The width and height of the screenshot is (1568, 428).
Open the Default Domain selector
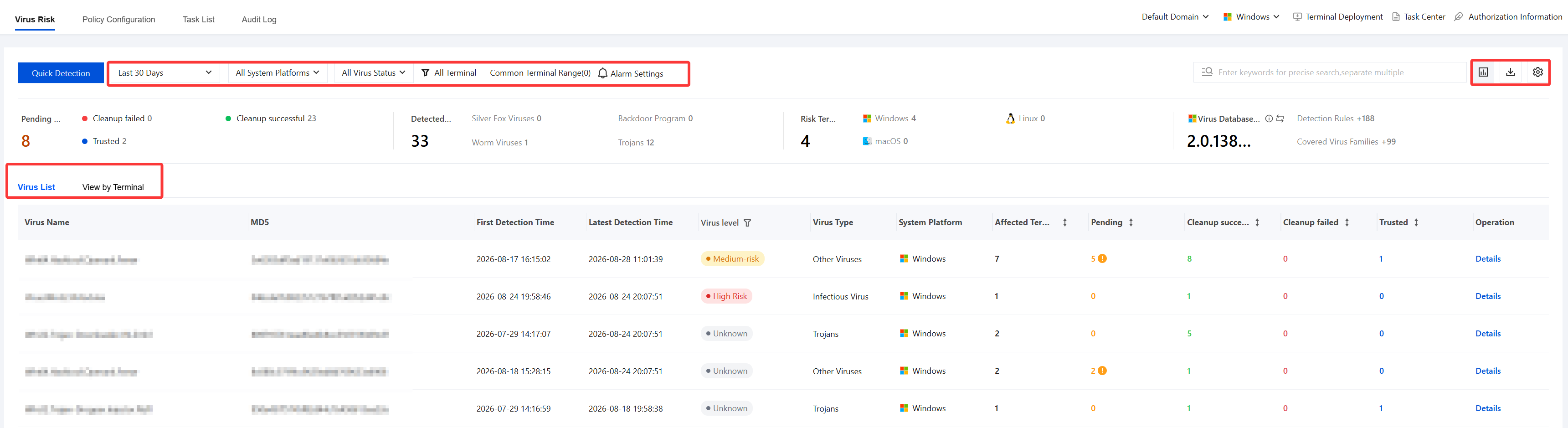[1175, 17]
